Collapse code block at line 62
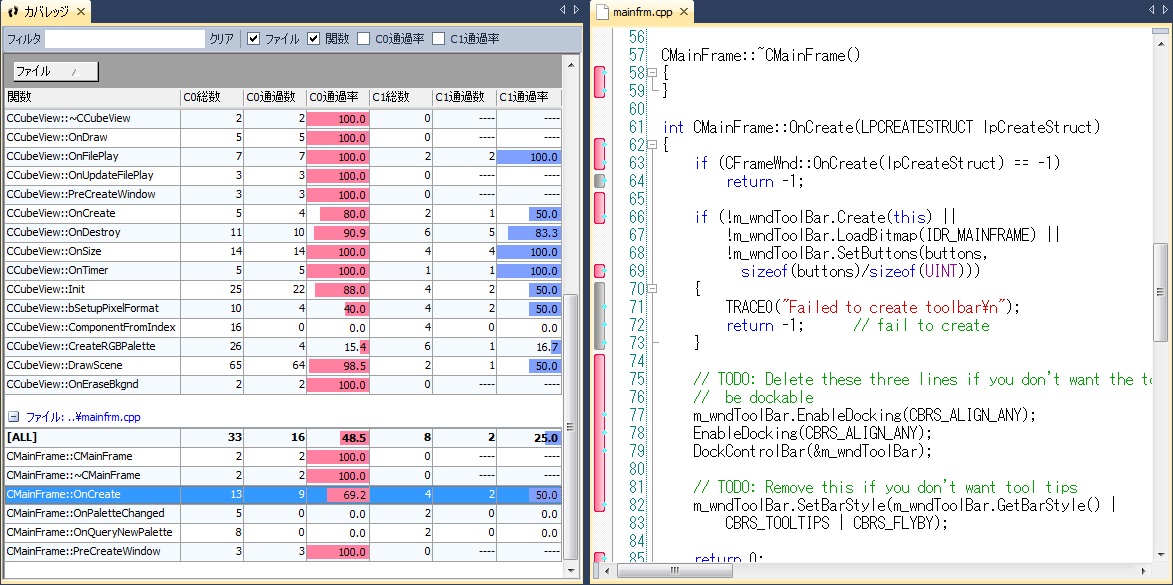 (x=651, y=145)
